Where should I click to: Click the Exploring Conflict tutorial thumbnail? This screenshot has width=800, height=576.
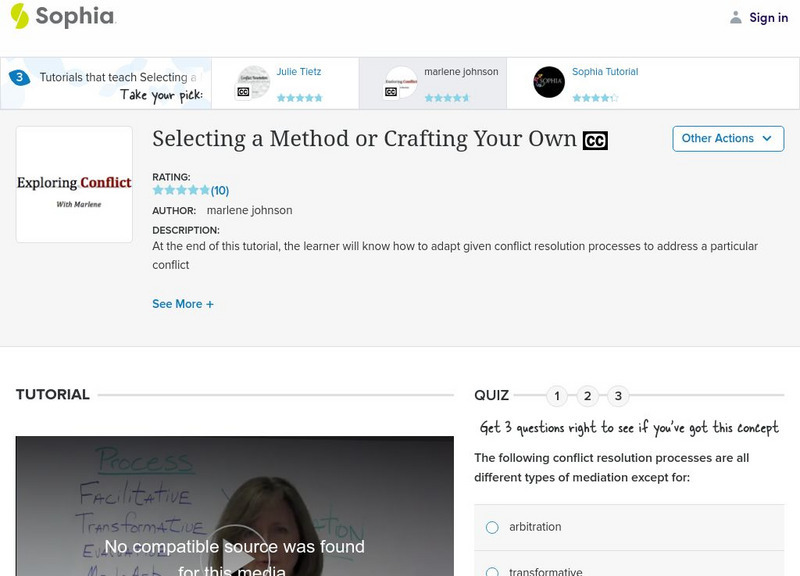coord(74,184)
